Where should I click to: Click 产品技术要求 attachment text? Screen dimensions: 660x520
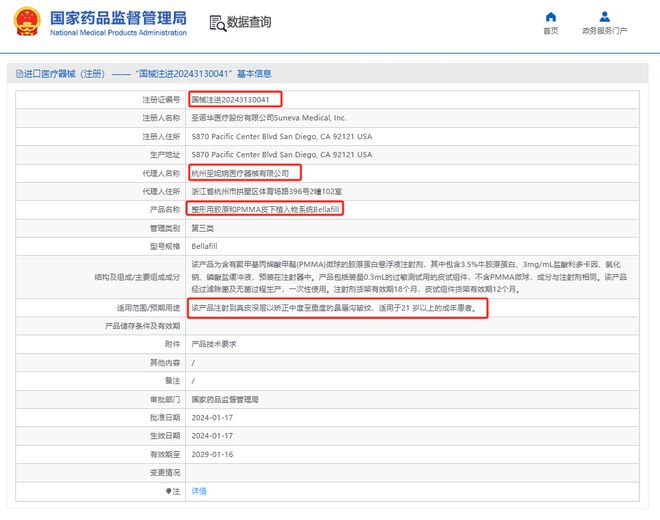(x=213, y=344)
